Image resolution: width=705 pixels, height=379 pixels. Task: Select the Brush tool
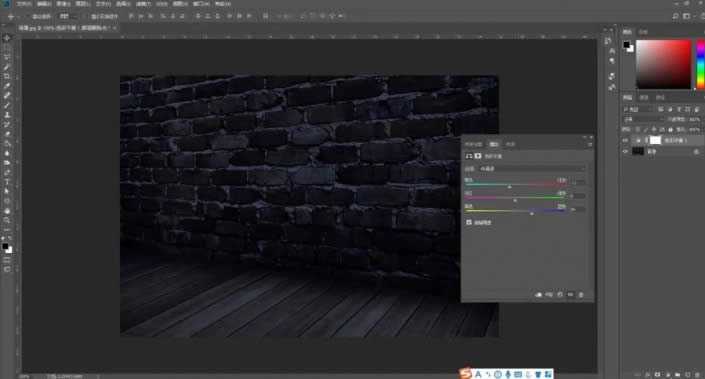tap(7, 105)
